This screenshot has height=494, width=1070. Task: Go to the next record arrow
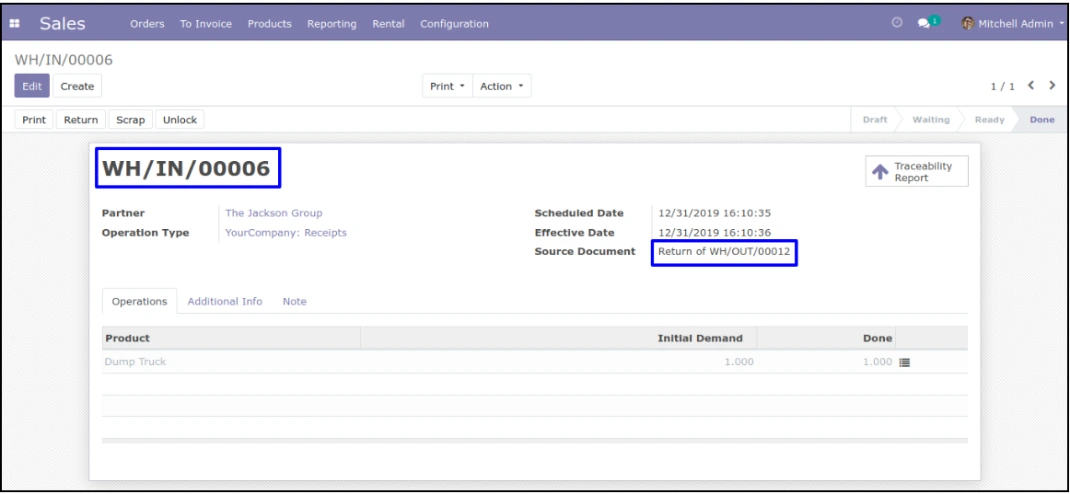coord(1052,87)
